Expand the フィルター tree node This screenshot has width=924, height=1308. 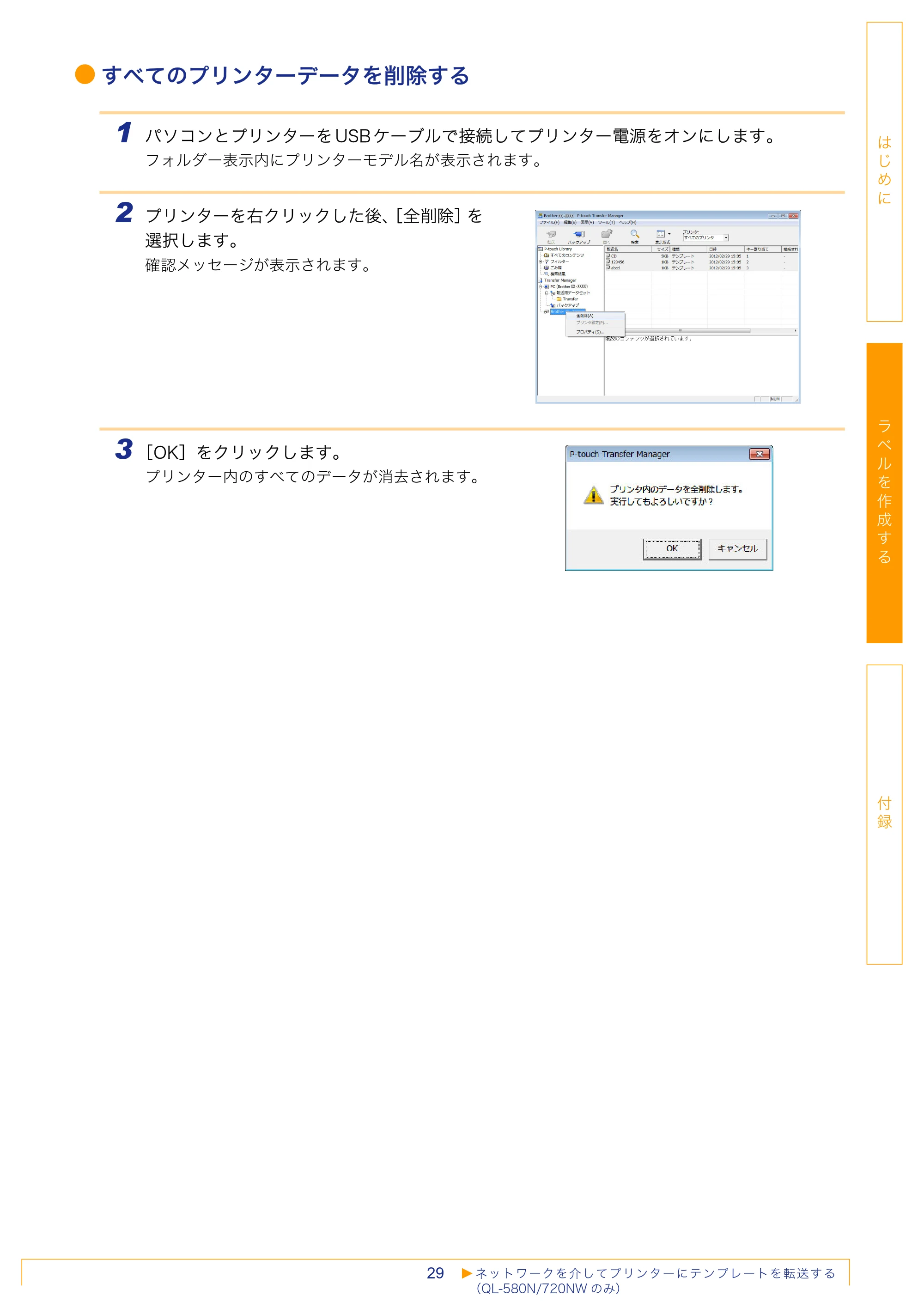click(541, 262)
